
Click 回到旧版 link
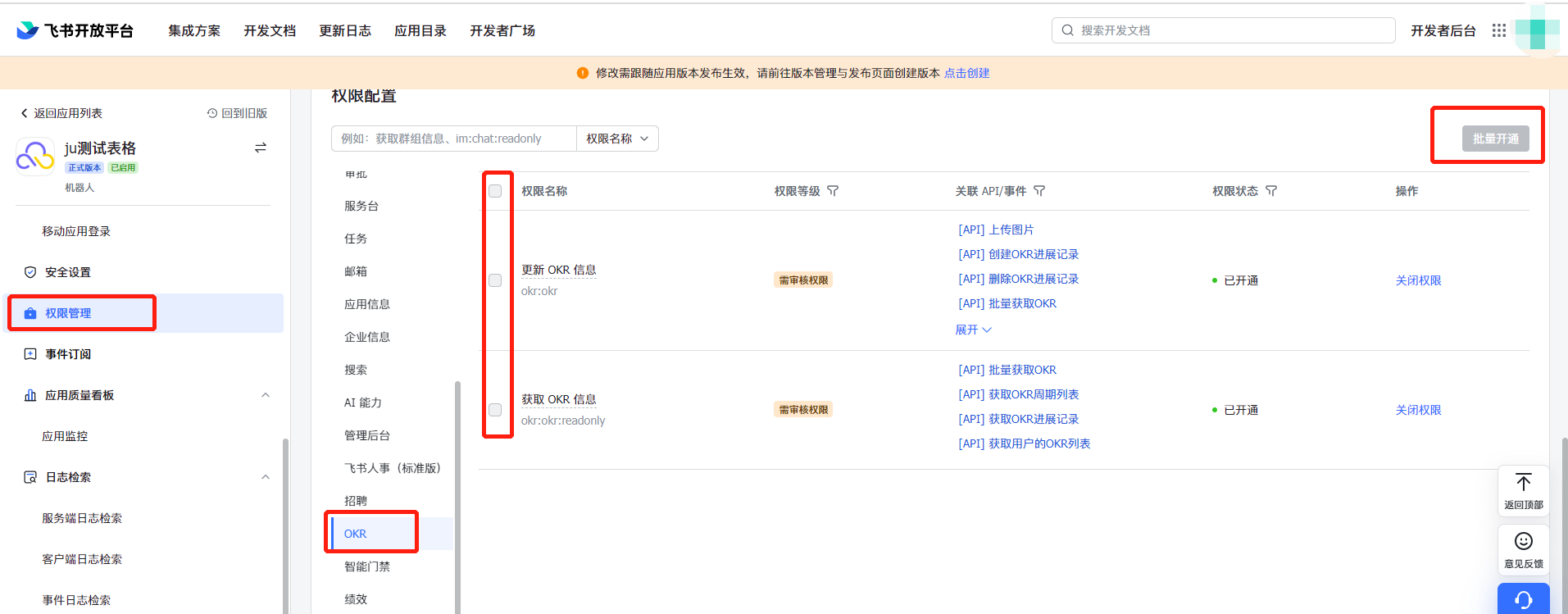(238, 113)
